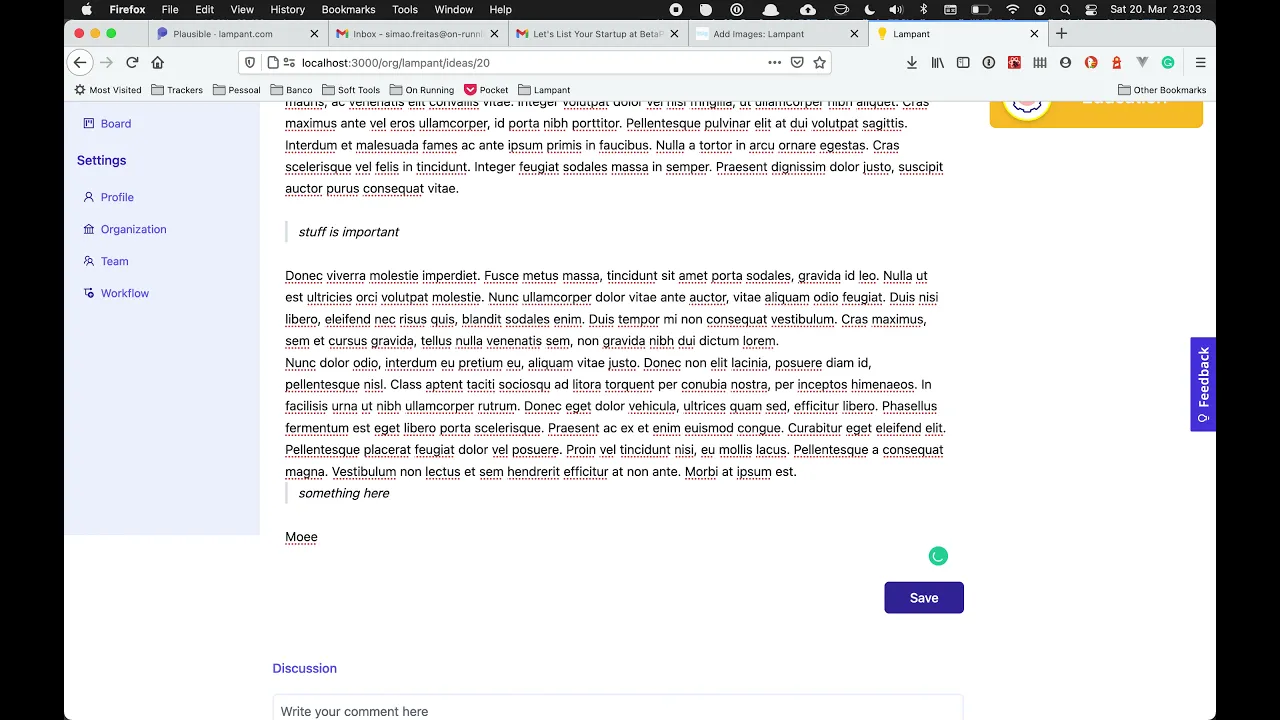This screenshot has width=1280, height=720.
Task: Open the Tools menu in menu bar
Action: point(405,9)
